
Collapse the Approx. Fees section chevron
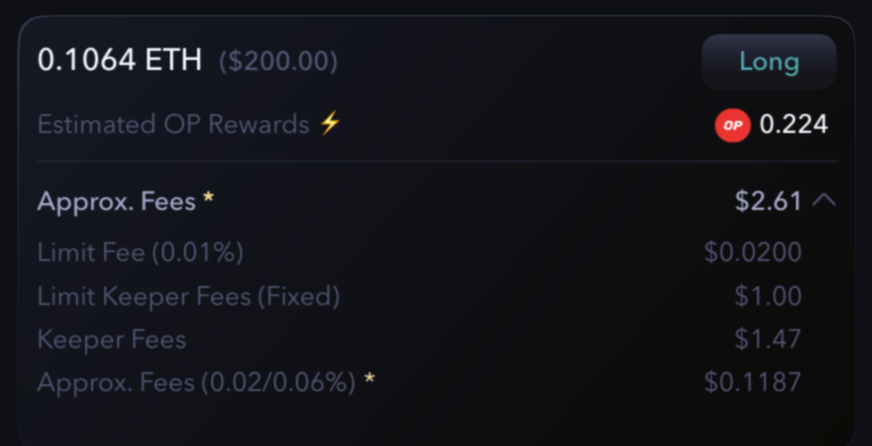pyautogui.click(x=824, y=200)
